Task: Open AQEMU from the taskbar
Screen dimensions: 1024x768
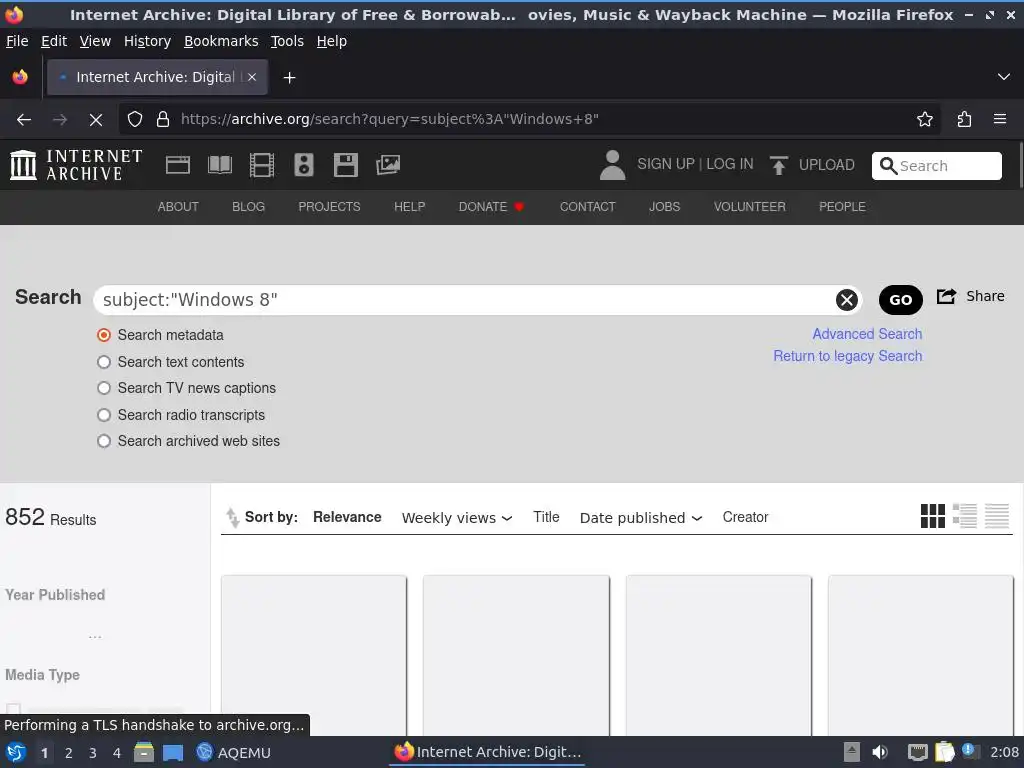Action: click(x=233, y=752)
